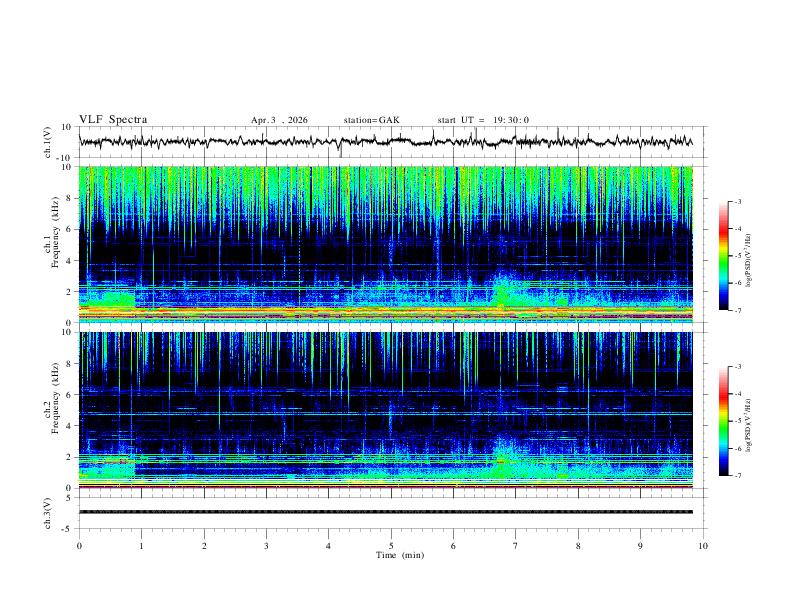Click the time axis tick label "4"
This screenshot has width=792, height=612.
[328, 546]
